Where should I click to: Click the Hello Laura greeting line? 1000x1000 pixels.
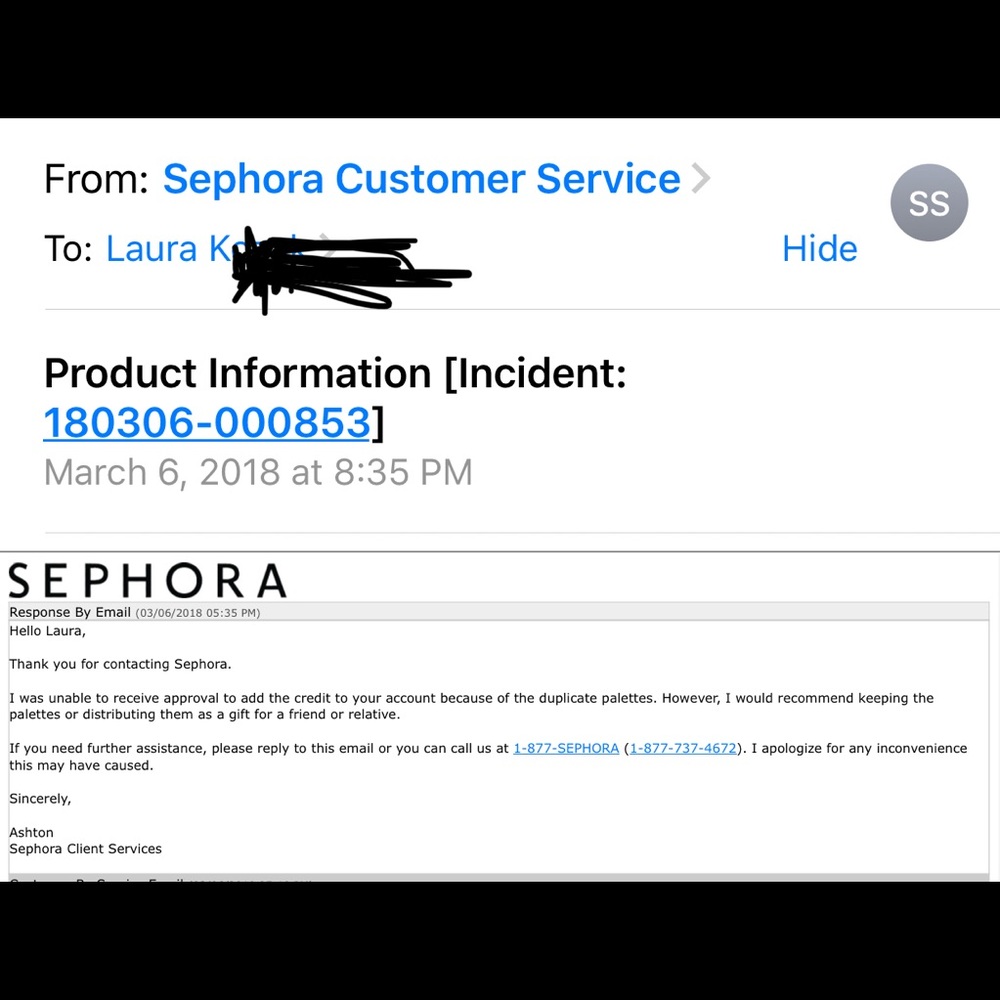click(x=47, y=631)
